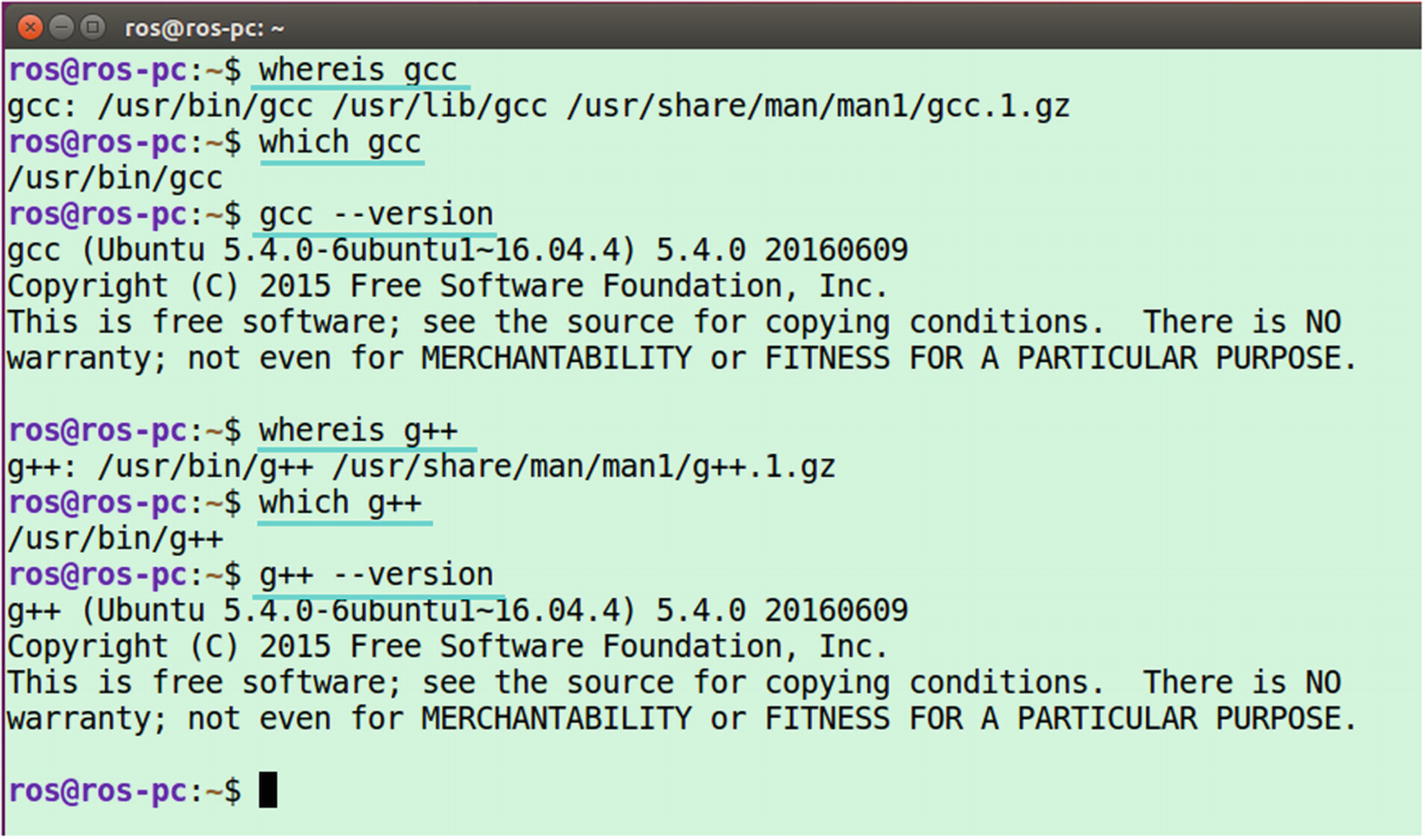Viewport: 1425px width, 839px height.
Task: Click the first Copyright 2015 Free Software line
Action: point(448,286)
